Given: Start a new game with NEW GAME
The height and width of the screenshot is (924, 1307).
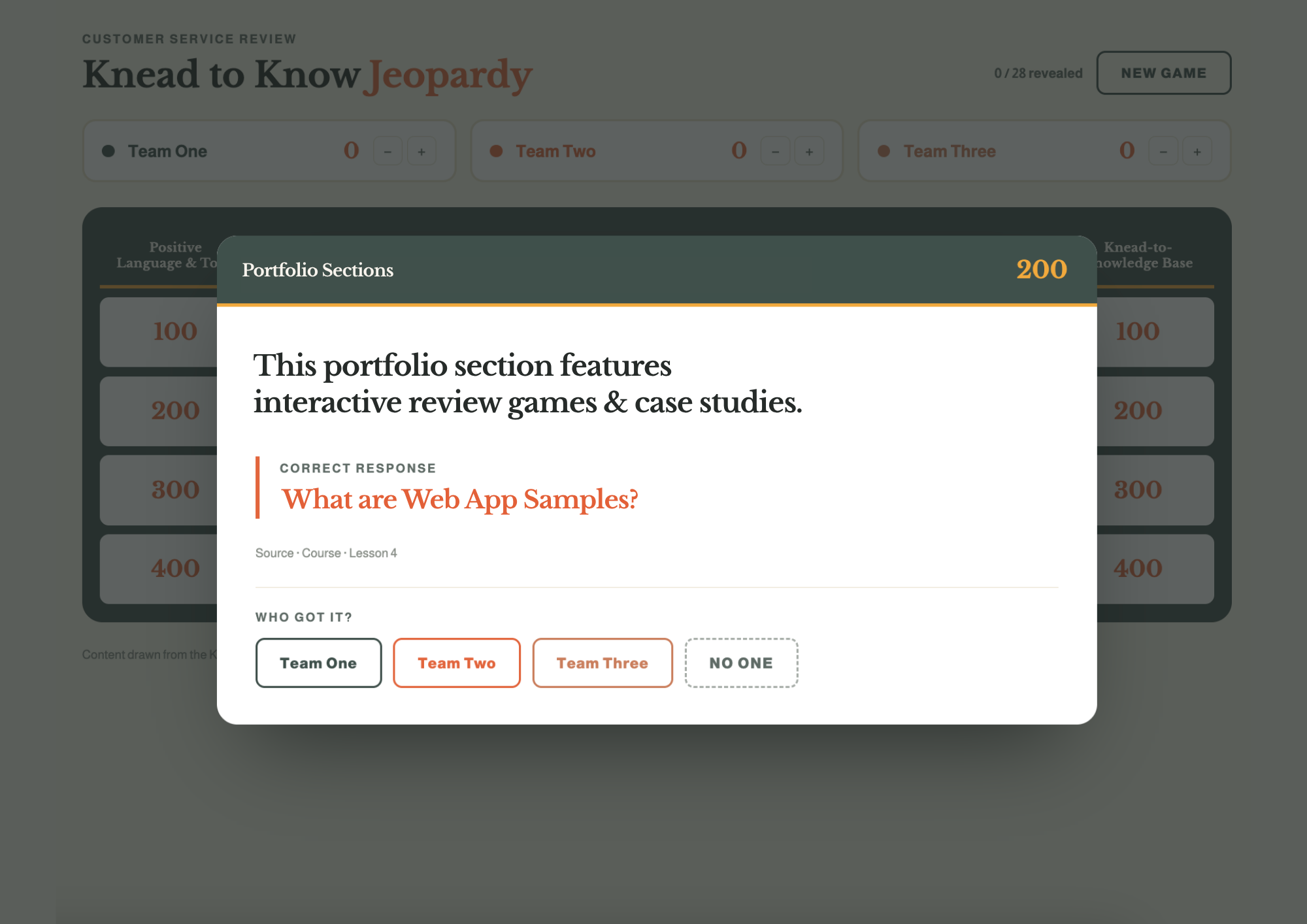Looking at the screenshot, I should click(x=1163, y=73).
